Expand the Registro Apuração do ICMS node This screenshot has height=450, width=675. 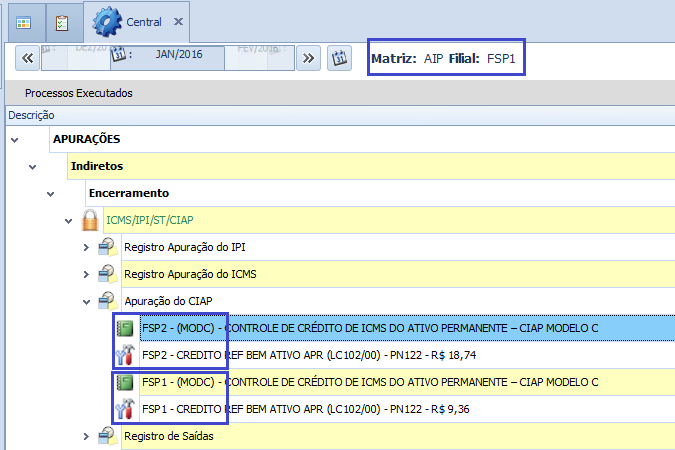(88, 274)
